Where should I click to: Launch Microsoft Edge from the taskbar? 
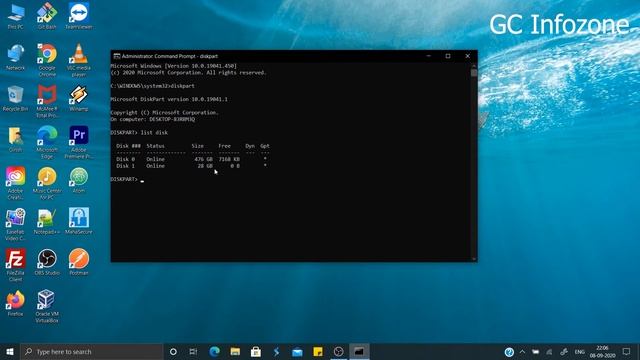pos(214,351)
